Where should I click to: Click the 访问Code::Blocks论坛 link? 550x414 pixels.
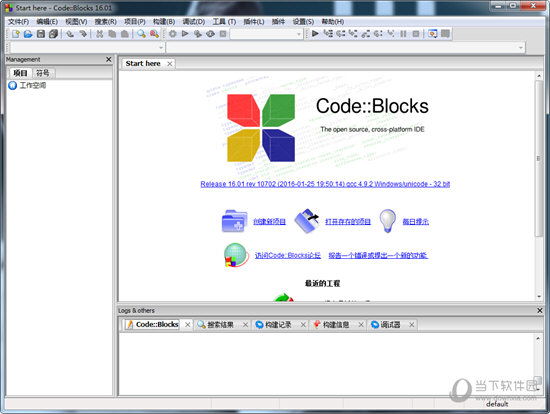[x=288, y=255]
